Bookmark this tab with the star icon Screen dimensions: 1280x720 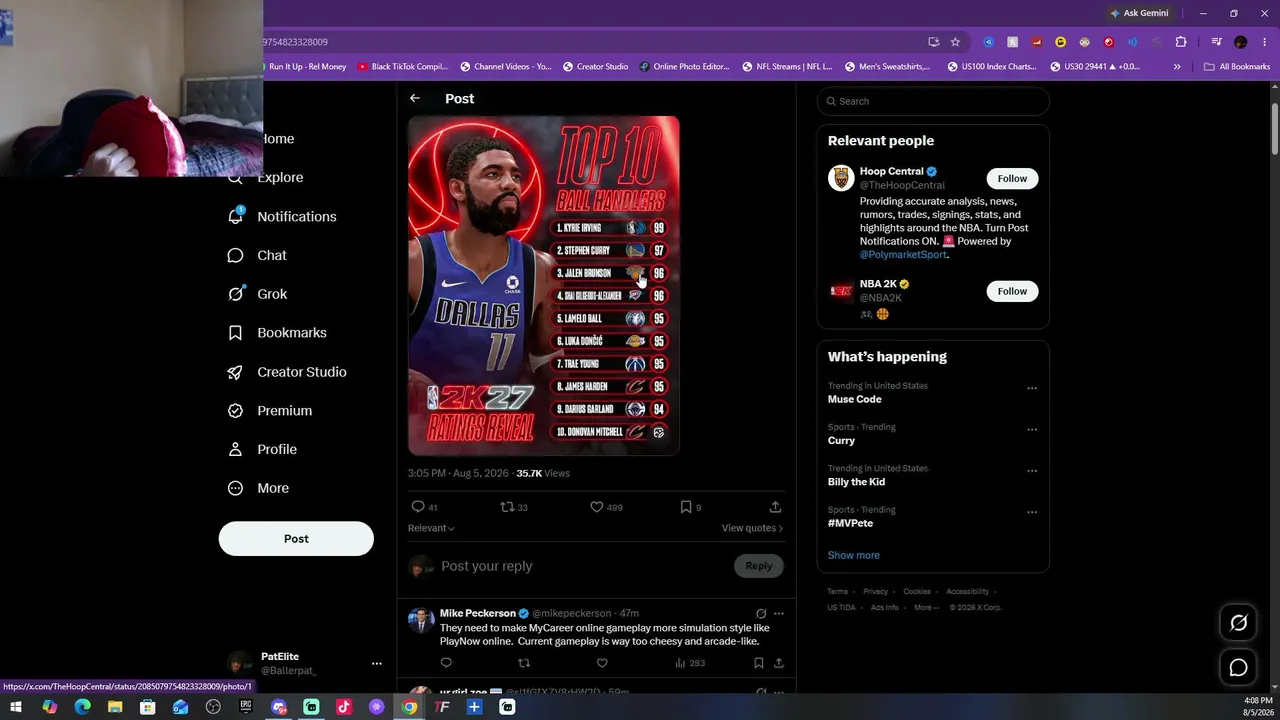tap(955, 42)
